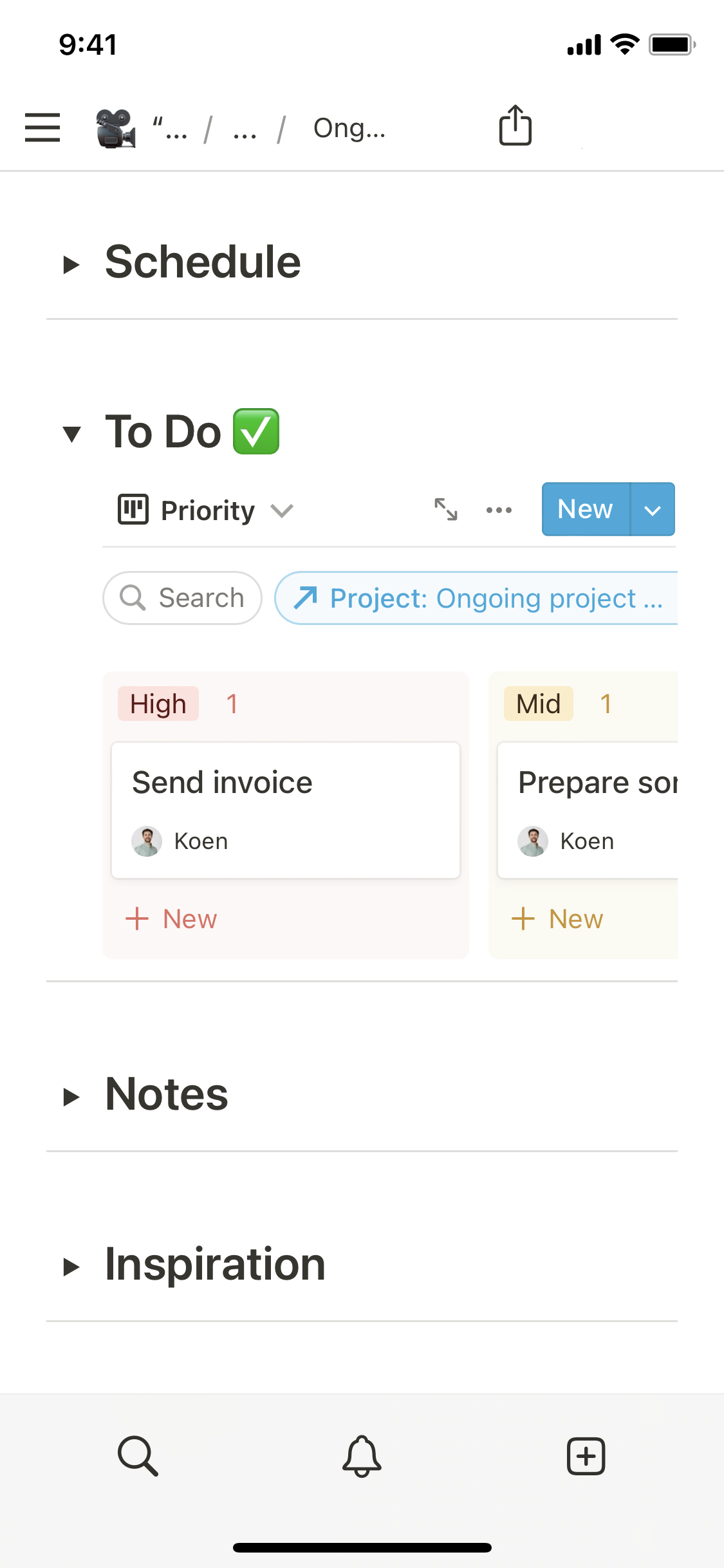Tap the share icon in header
The image size is (724, 1568).
pyautogui.click(x=515, y=126)
